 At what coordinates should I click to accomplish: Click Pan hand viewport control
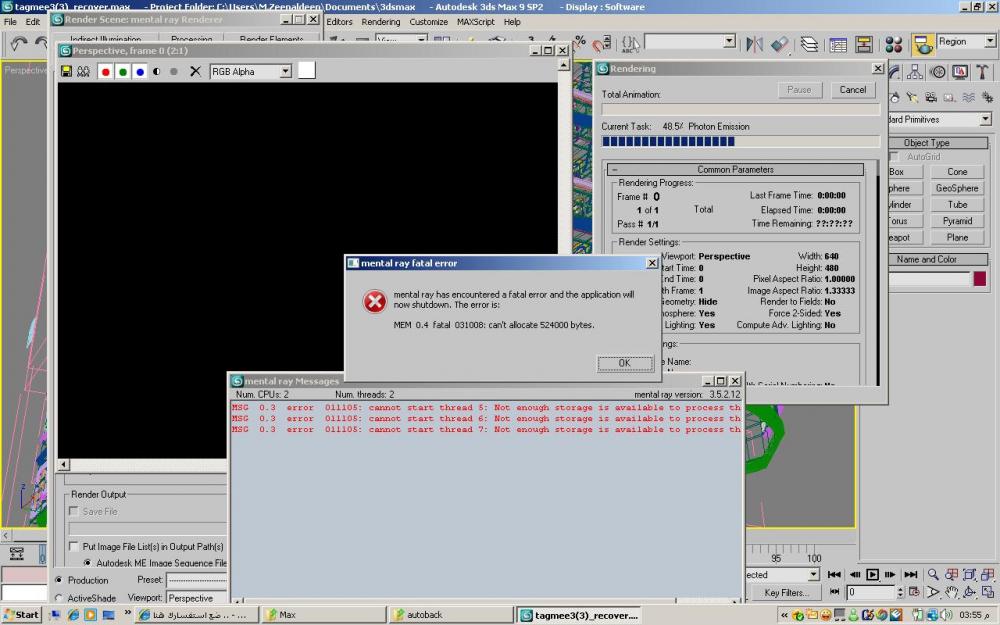[x=952, y=592]
